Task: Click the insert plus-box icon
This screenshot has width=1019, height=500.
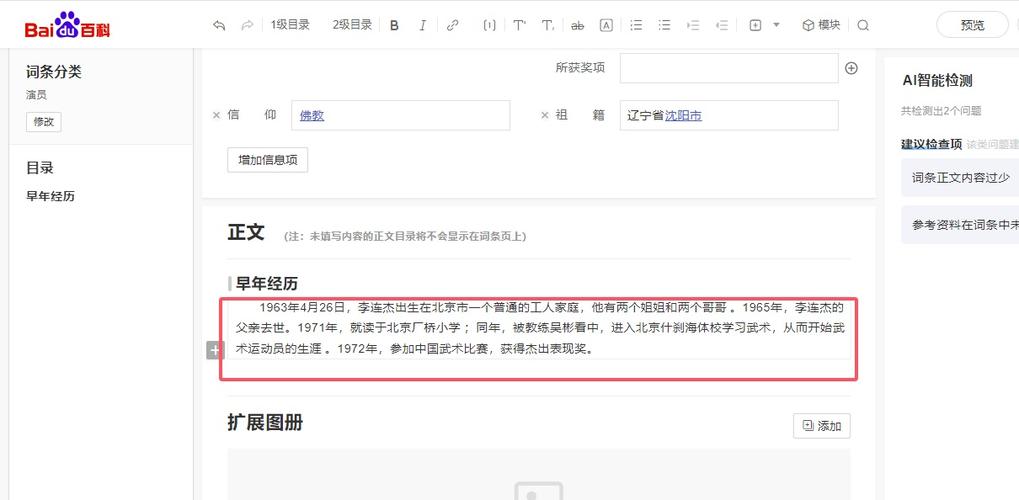Action: (x=755, y=25)
